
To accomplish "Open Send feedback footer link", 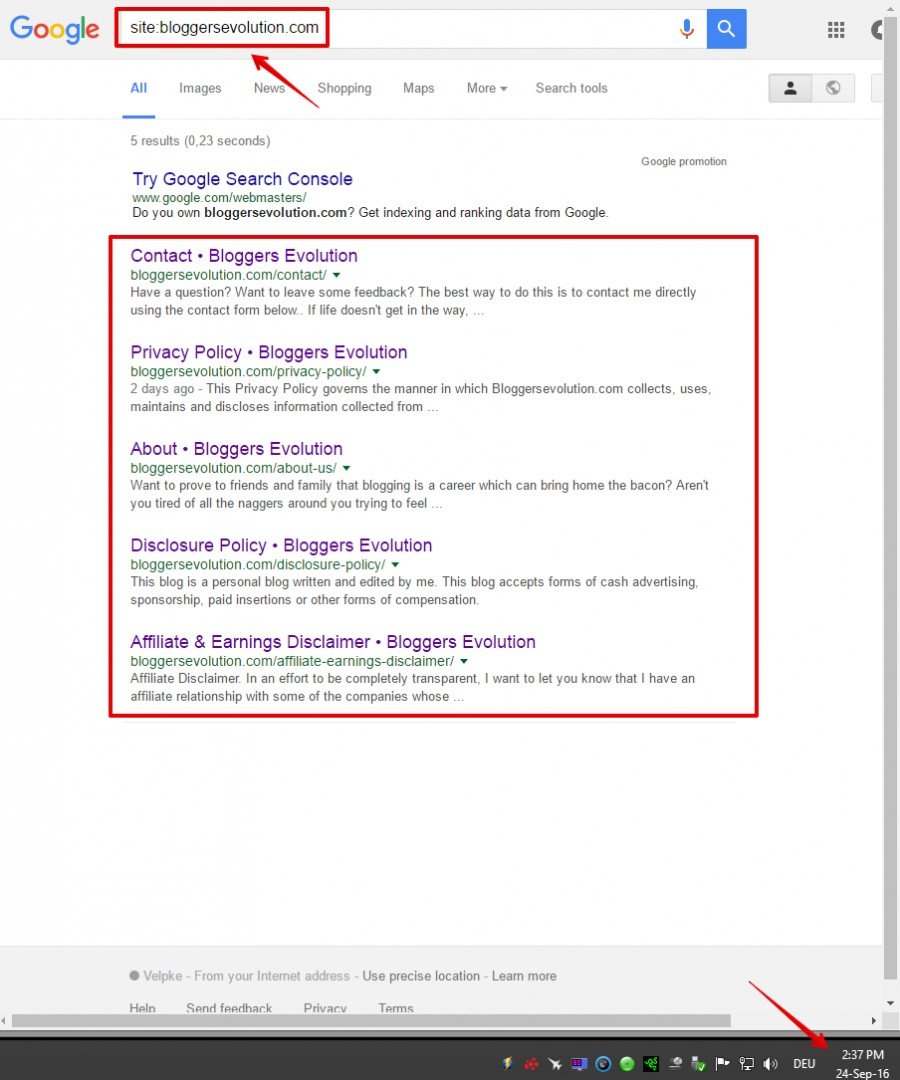I will pyautogui.click(x=229, y=1008).
